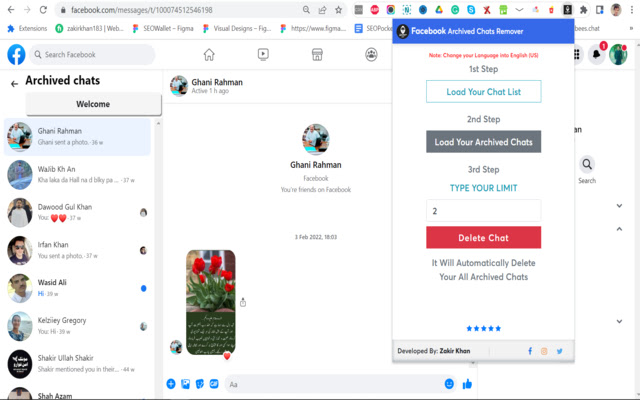Open the Marketplace icon
640x400 pixels.
point(317,54)
